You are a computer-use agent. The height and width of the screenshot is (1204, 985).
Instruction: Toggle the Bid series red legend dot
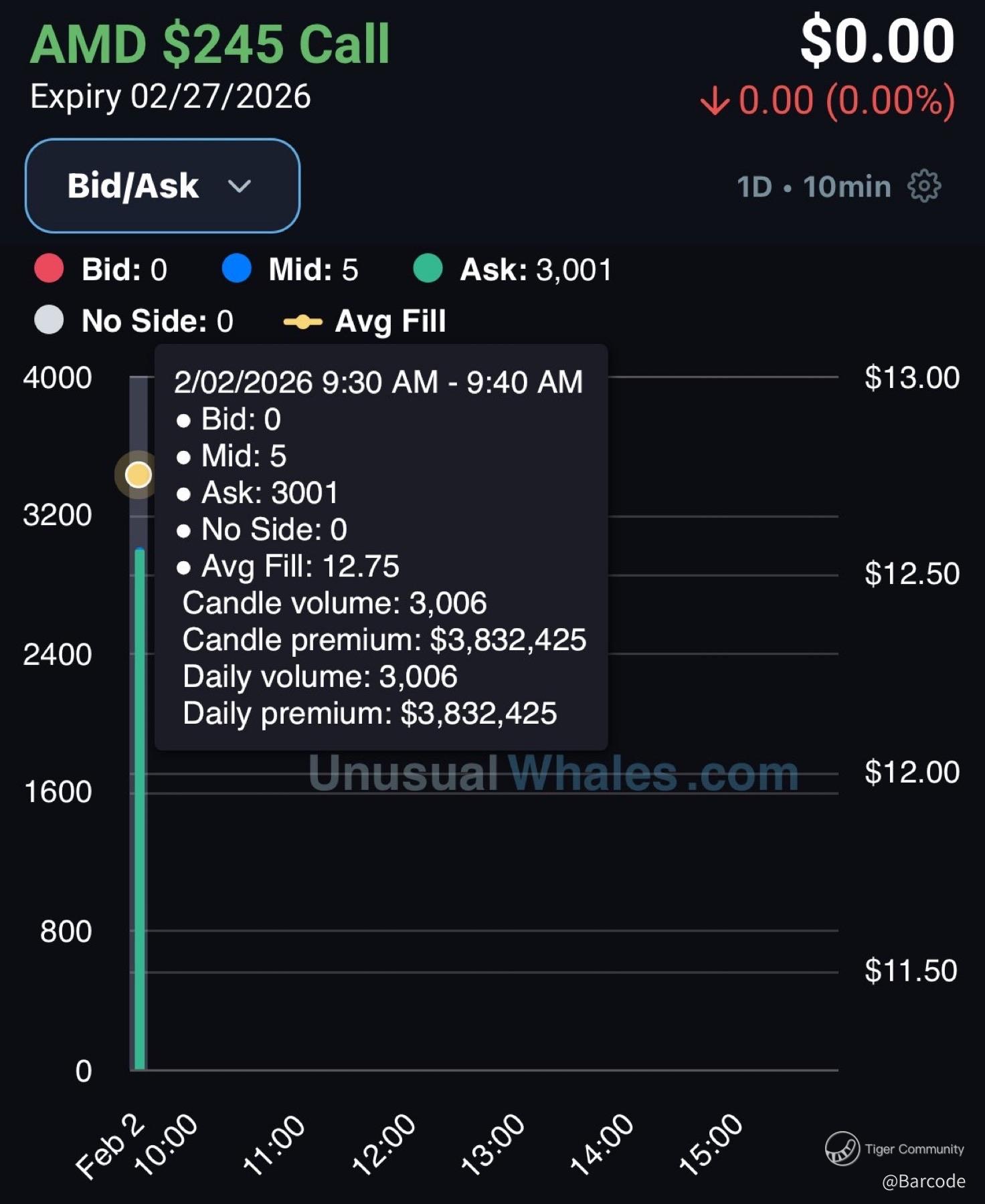pos(49,269)
